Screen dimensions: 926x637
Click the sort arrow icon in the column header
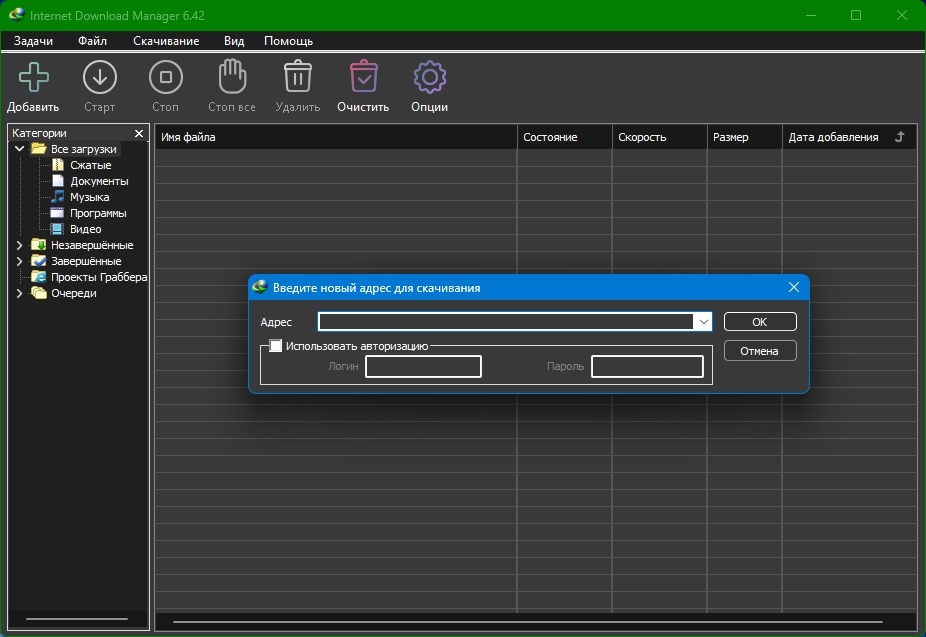click(900, 137)
